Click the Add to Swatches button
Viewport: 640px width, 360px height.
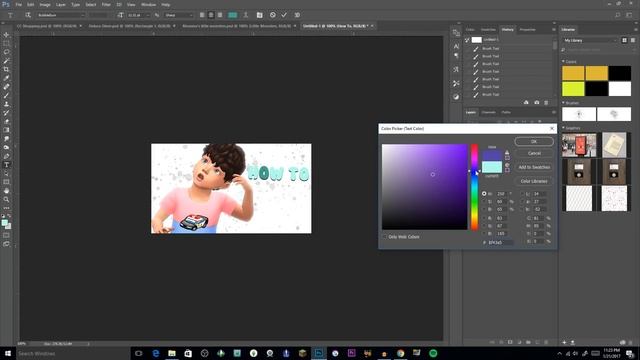pos(534,167)
